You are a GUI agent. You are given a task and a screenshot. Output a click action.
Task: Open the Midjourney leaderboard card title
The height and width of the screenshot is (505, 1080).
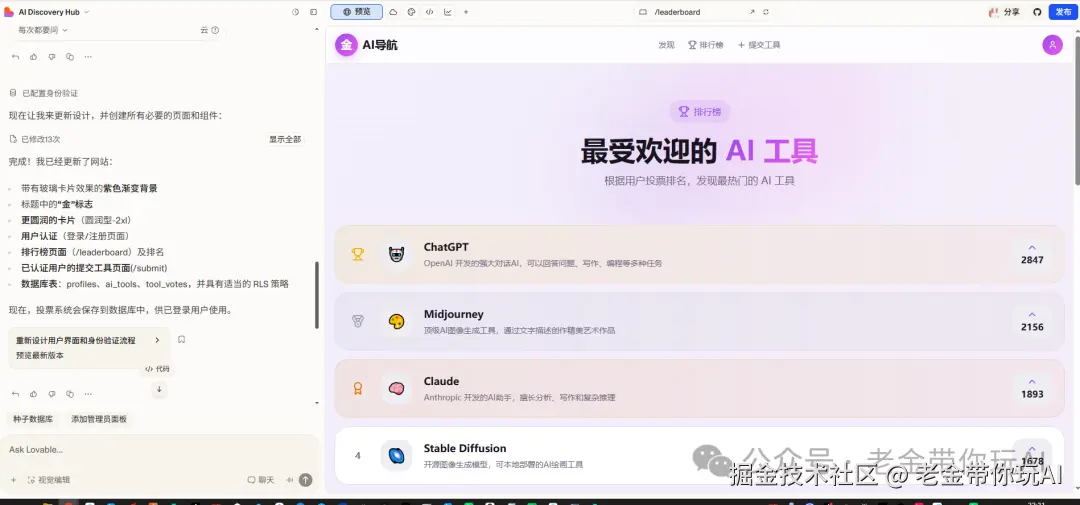454,314
